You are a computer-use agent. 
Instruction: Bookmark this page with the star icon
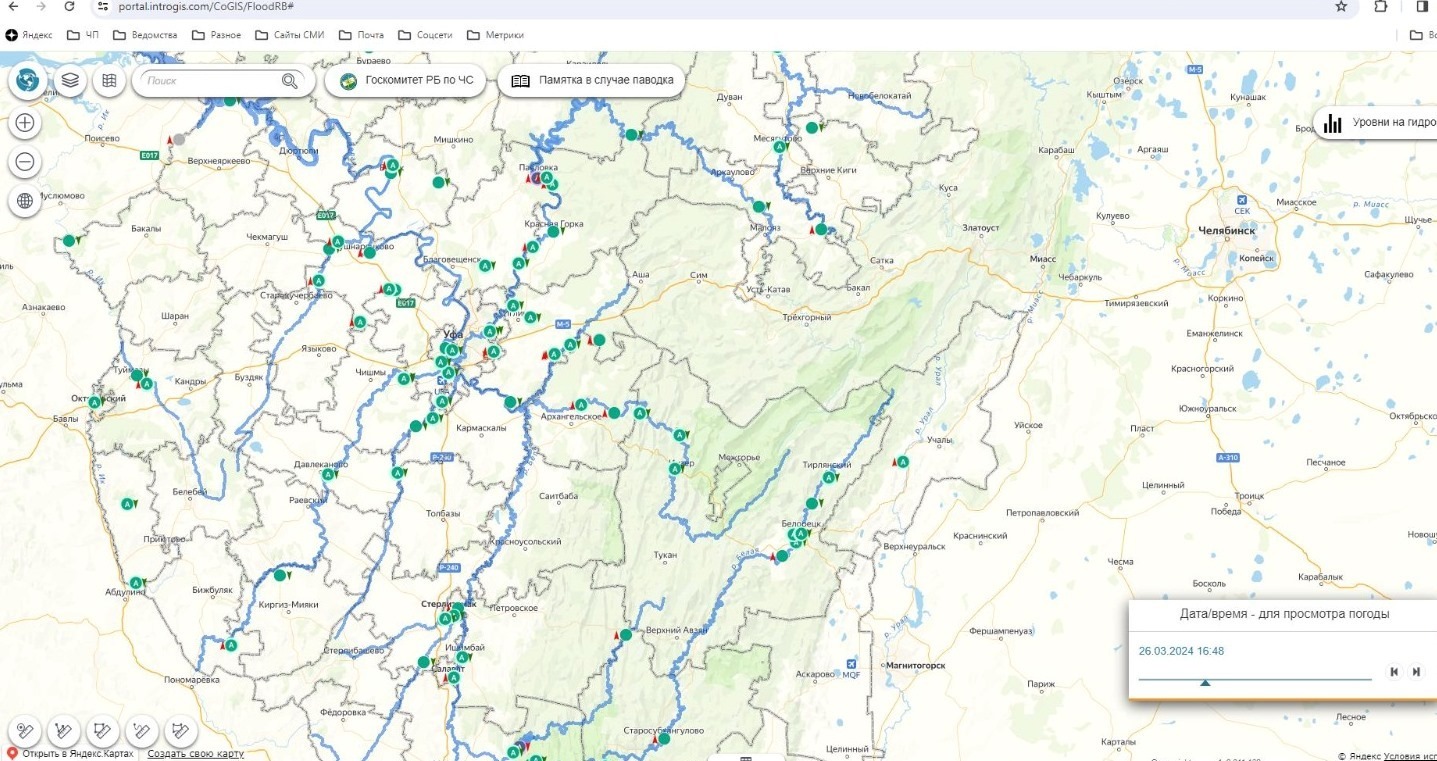pos(1341,6)
